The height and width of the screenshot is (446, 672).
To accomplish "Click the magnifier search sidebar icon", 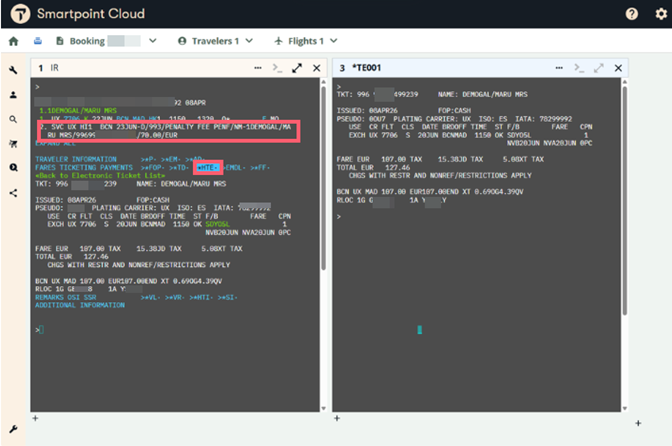I will (13, 119).
